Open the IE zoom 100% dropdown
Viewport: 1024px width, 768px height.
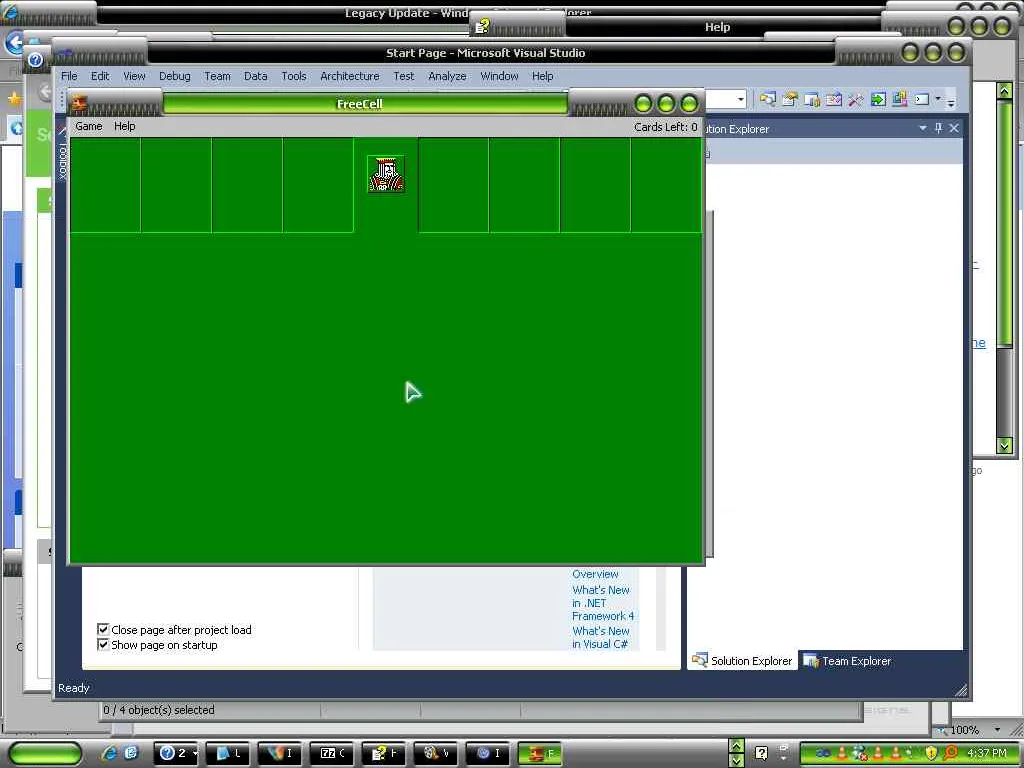click(x=997, y=729)
